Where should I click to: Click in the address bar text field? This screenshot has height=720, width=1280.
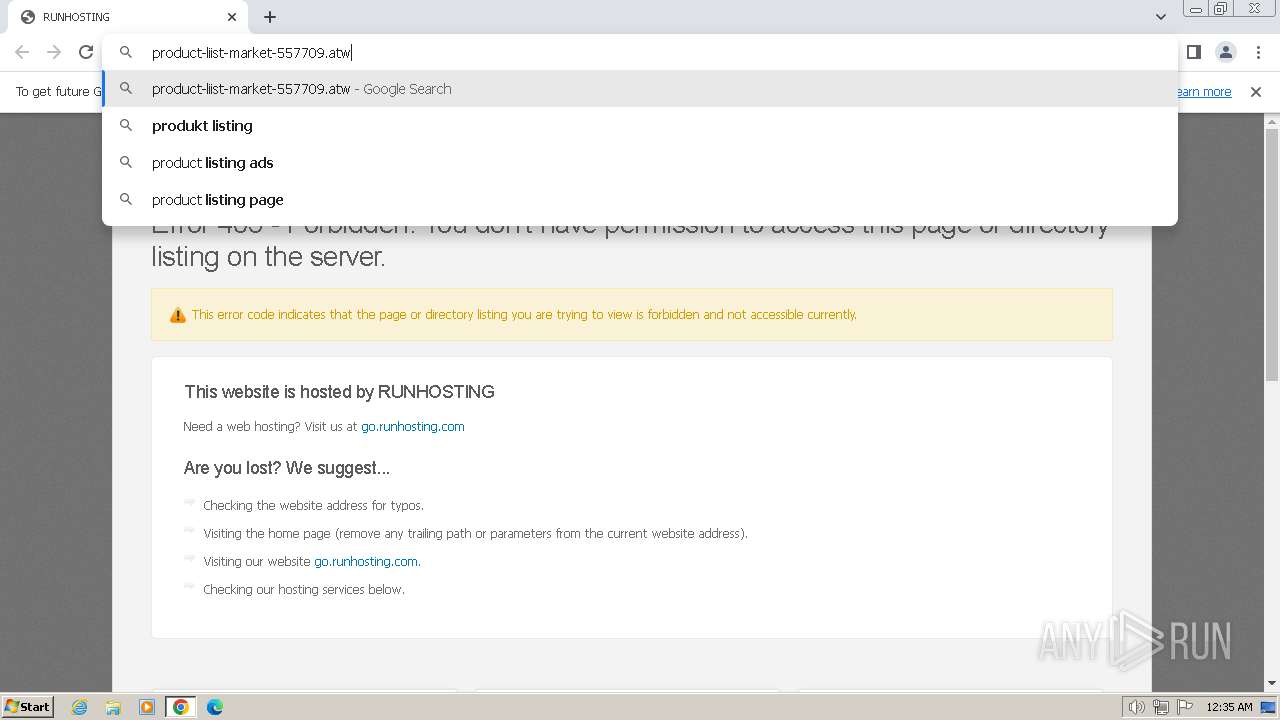click(640, 52)
